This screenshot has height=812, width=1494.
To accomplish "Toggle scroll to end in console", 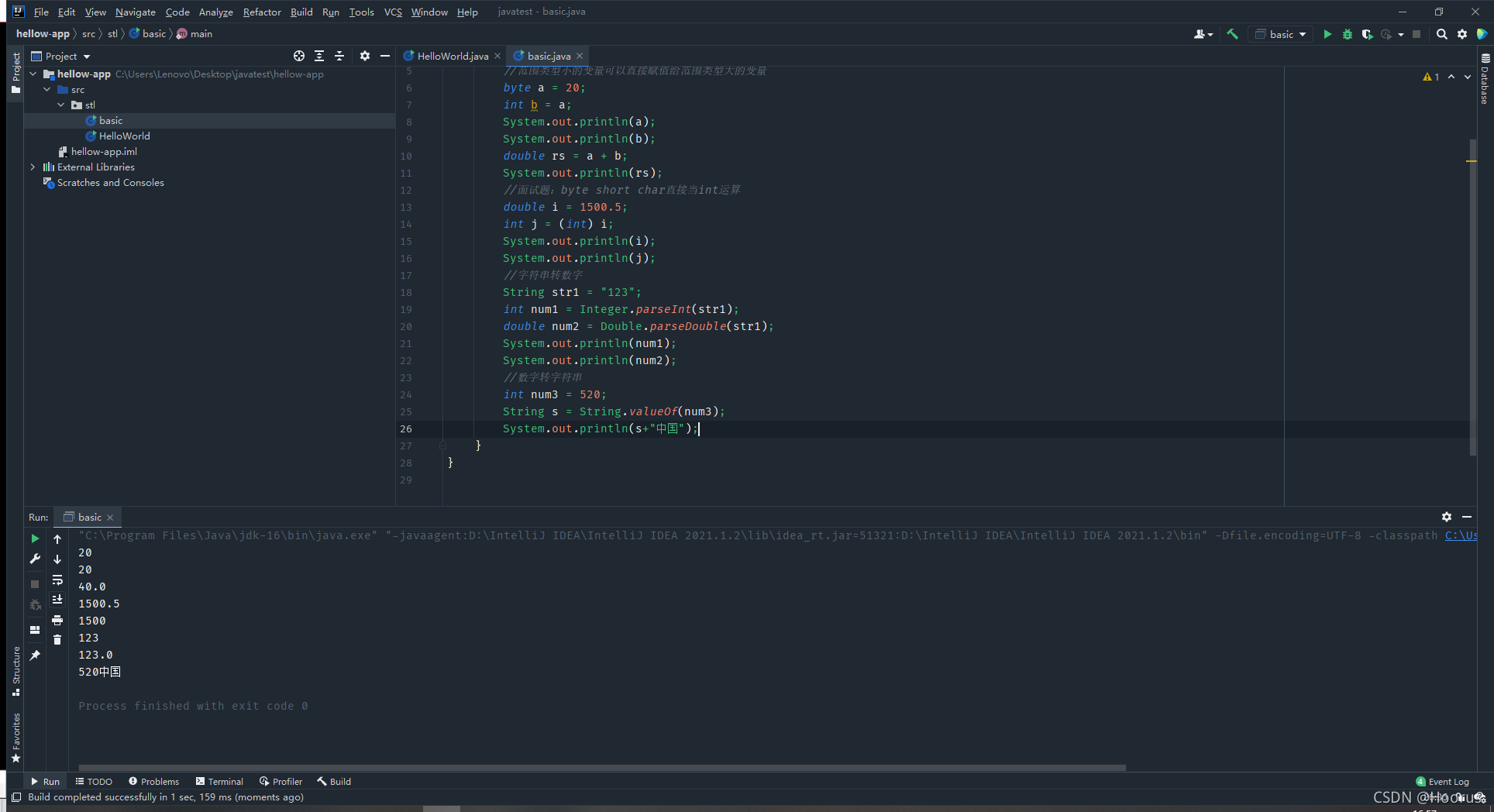I will pyautogui.click(x=57, y=600).
